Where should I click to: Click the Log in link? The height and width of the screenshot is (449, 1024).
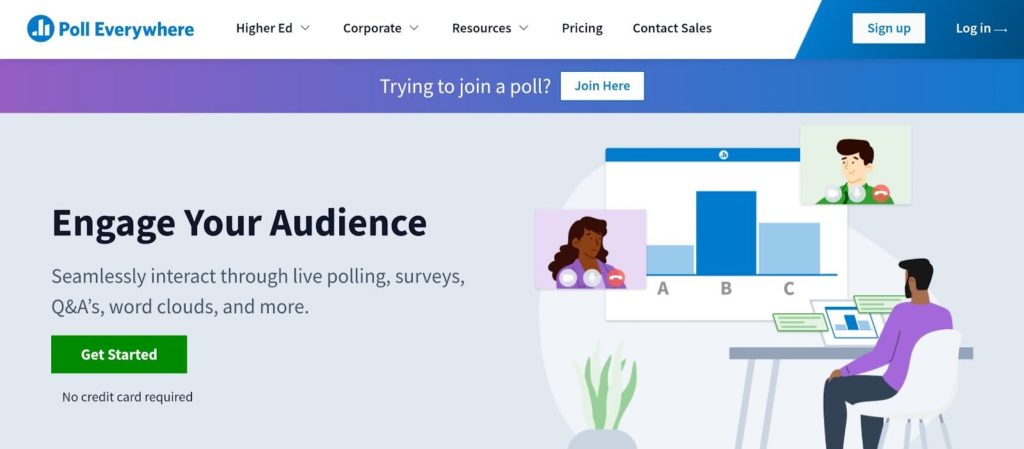(x=981, y=28)
